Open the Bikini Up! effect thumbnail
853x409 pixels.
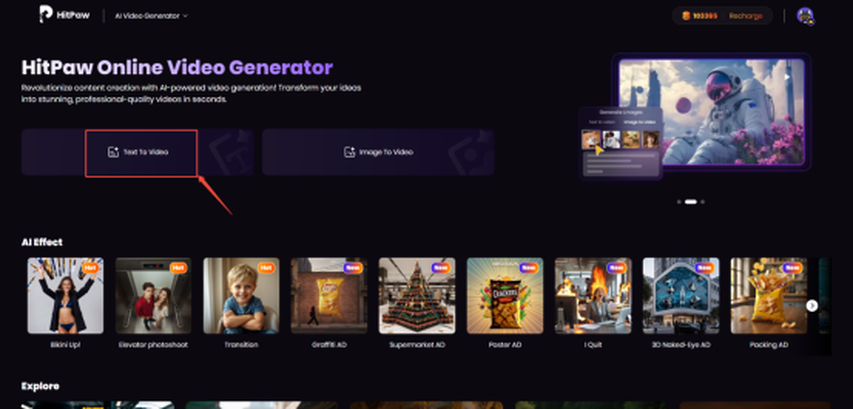pyautogui.click(x=65, y=295)
